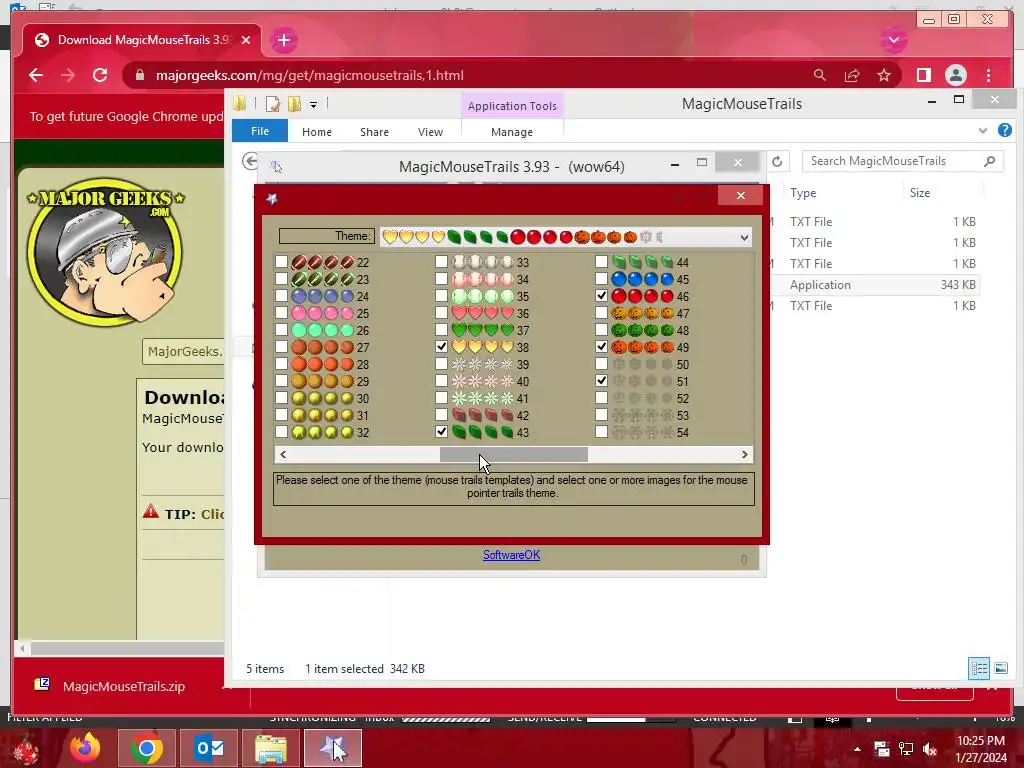This screenshot has width=1024, height=768.
Task: Check the box for image 32
Action: (x=281, y=432)
